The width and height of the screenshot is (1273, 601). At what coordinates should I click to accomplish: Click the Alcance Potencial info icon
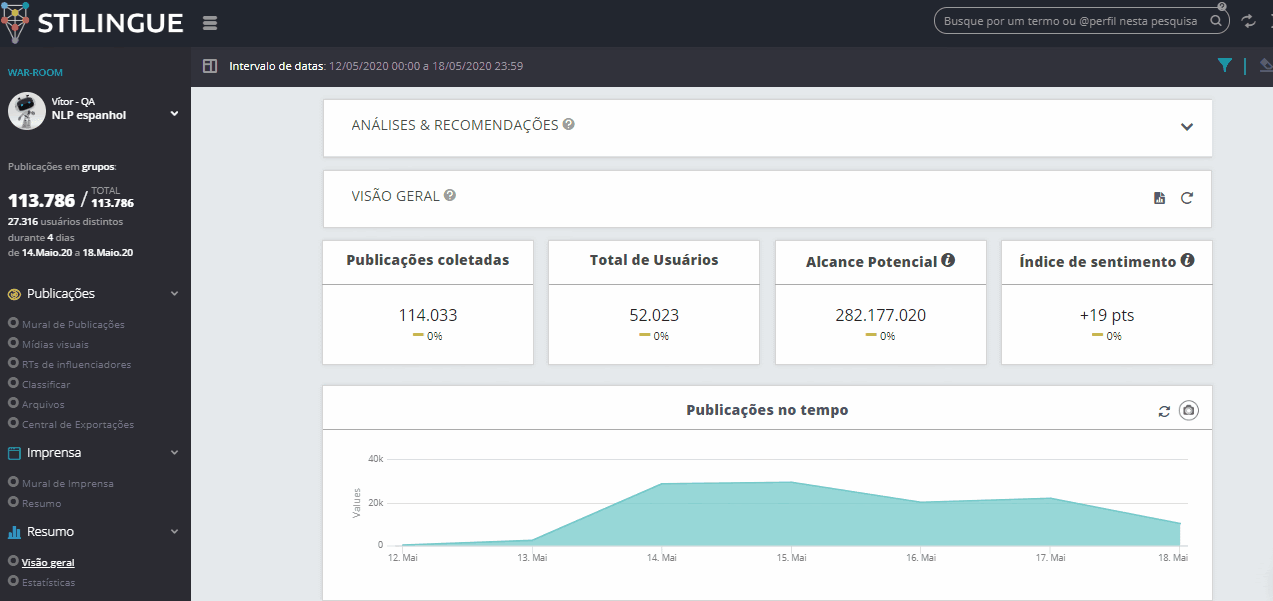click(x=948, y=261)
